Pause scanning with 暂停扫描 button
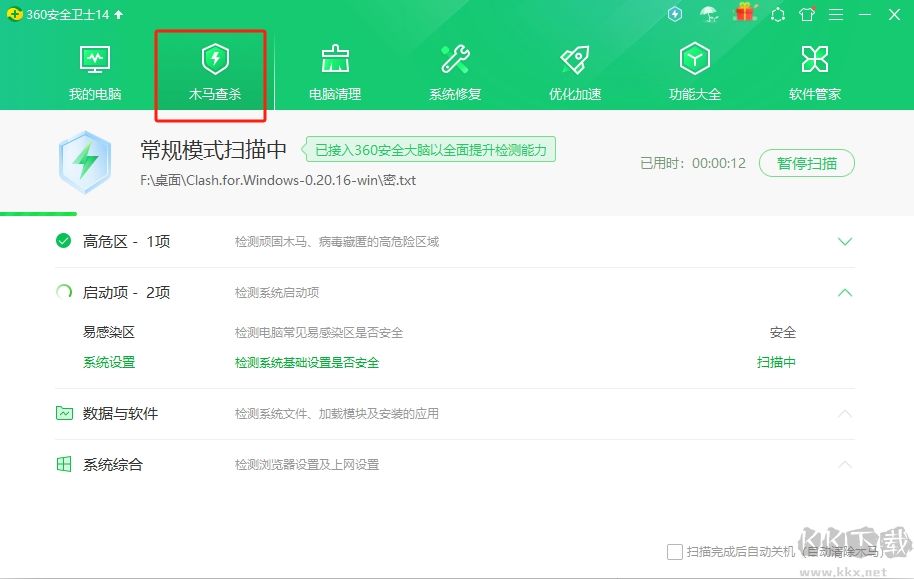 [x=807, y=163]
